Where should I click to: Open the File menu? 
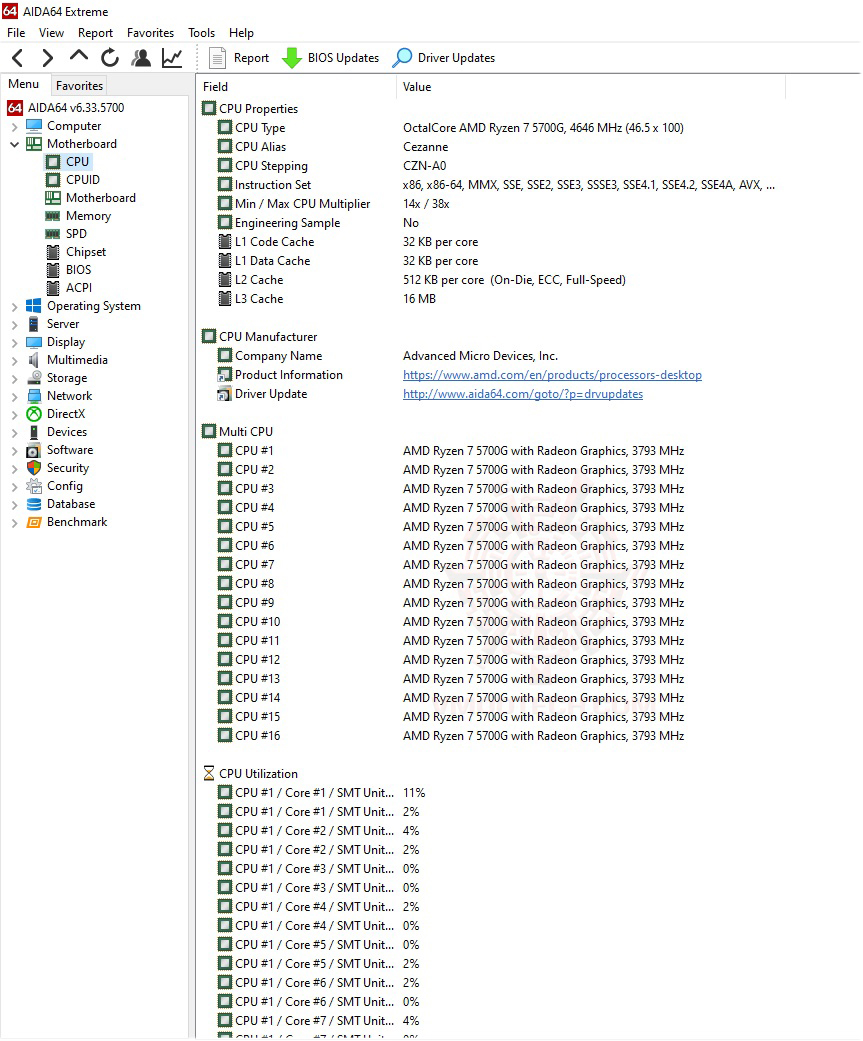(16, 33)
